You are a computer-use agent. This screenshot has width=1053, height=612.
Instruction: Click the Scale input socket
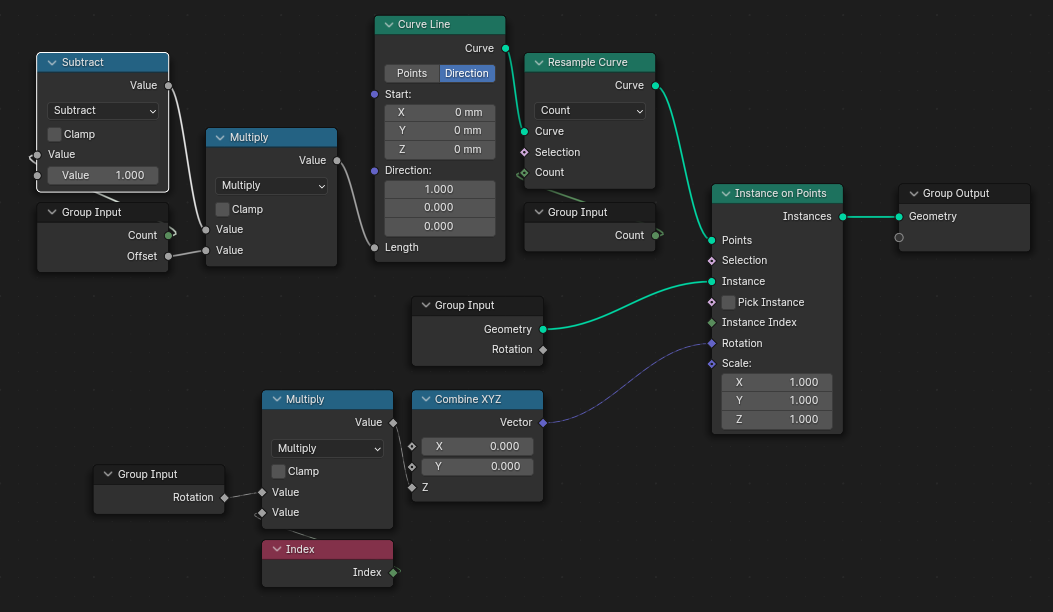712,364
